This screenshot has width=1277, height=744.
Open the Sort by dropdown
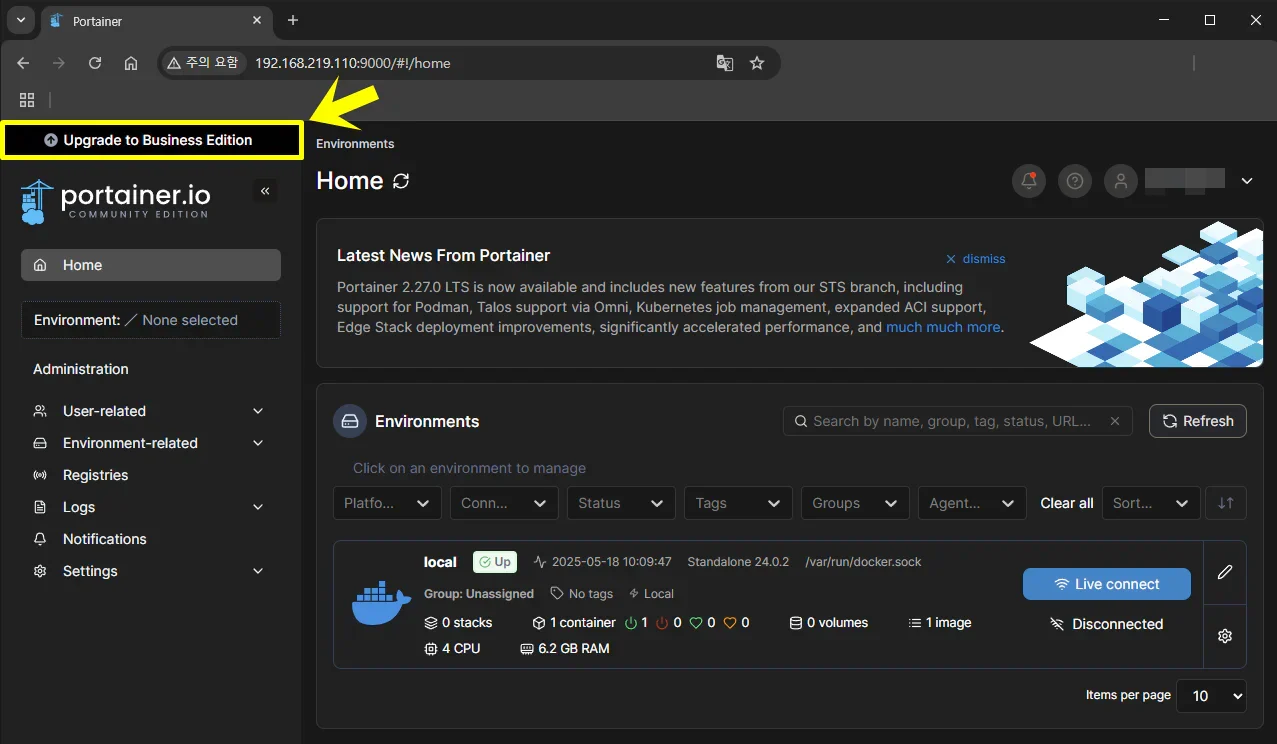(1151, 503)
